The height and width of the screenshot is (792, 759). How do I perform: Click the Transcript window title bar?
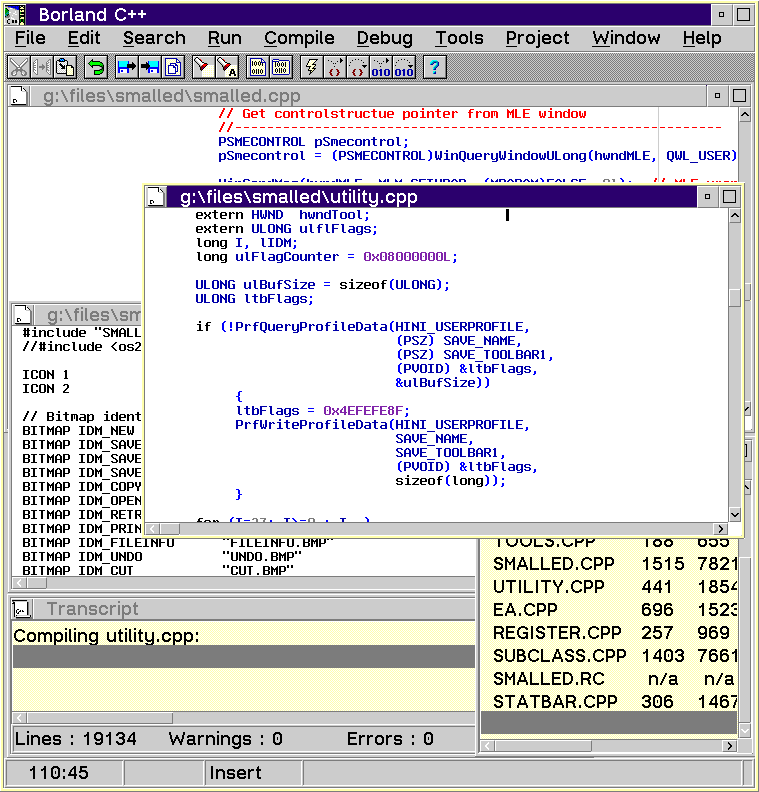tap(254, 609)
